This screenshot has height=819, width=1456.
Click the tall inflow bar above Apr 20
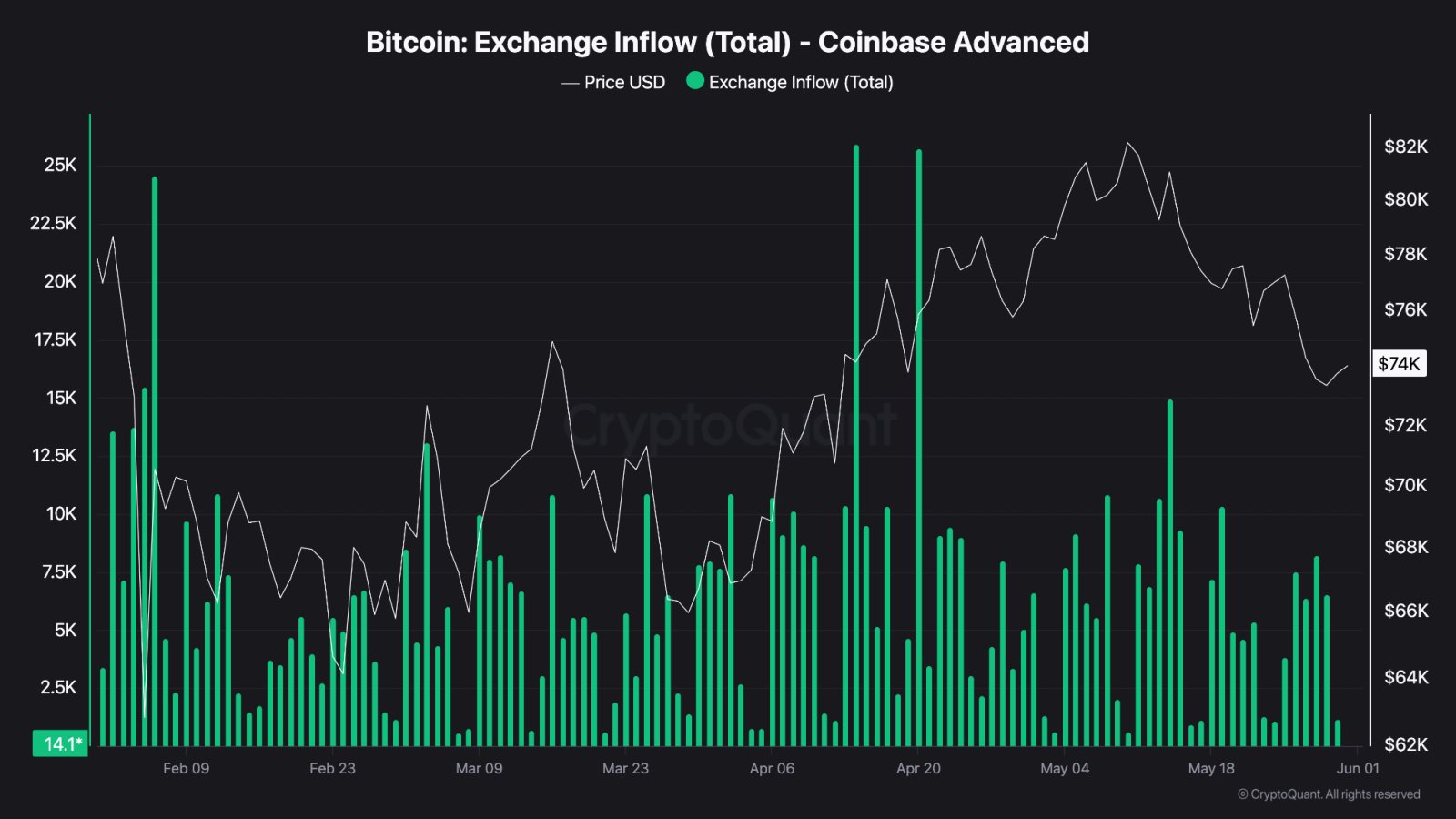919,448
